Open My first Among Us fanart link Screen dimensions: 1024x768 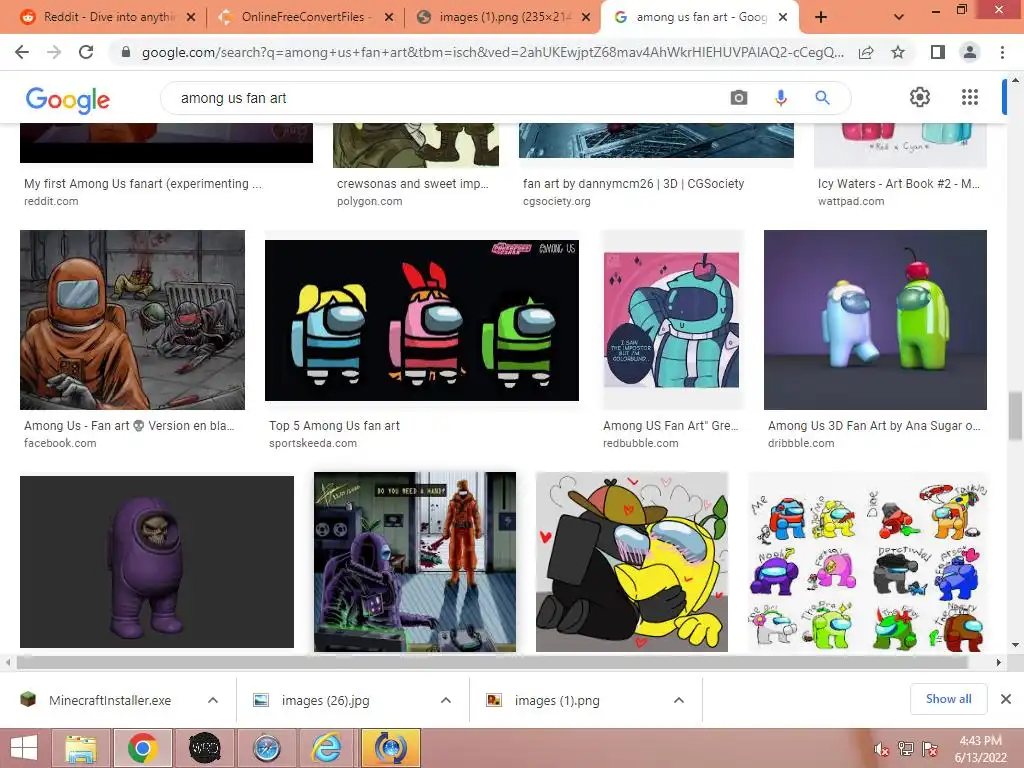click(x=143, y=184)
